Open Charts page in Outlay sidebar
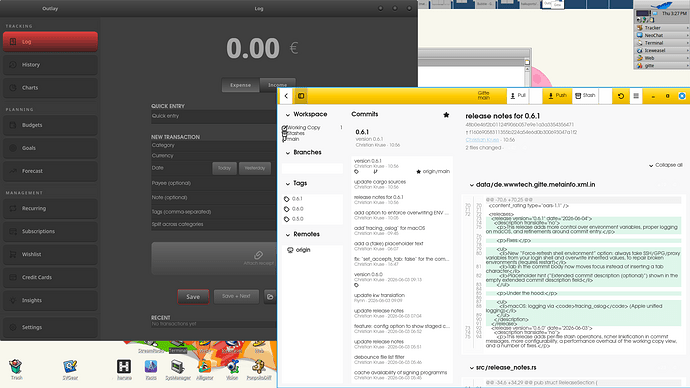690x388 pixels. (x=50, y=88)
